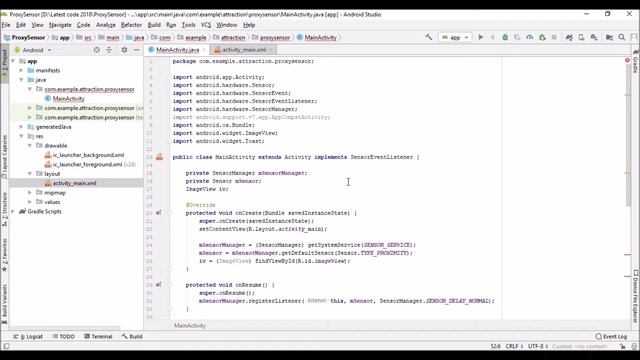Click the override gutter icon beside onCreate
Viewport: 640px width, 360px height.
pos(159,213)
